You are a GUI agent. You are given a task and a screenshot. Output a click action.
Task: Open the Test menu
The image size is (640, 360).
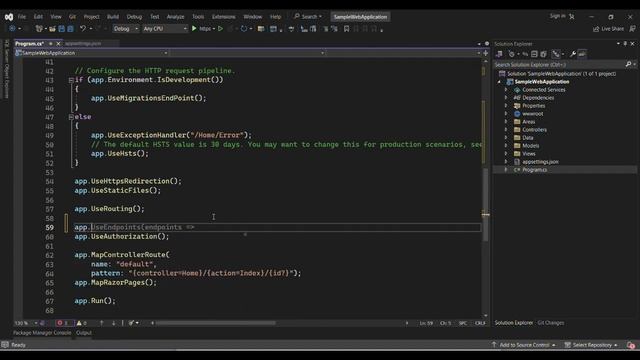pyautogui.click(x=154, y=17)
